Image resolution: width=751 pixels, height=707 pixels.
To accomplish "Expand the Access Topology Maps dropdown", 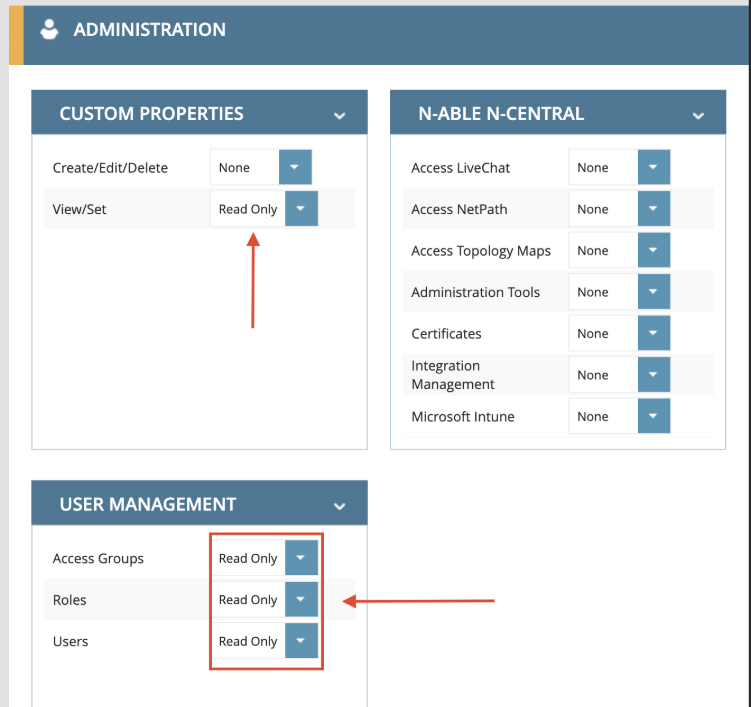I will pos(653,251).
